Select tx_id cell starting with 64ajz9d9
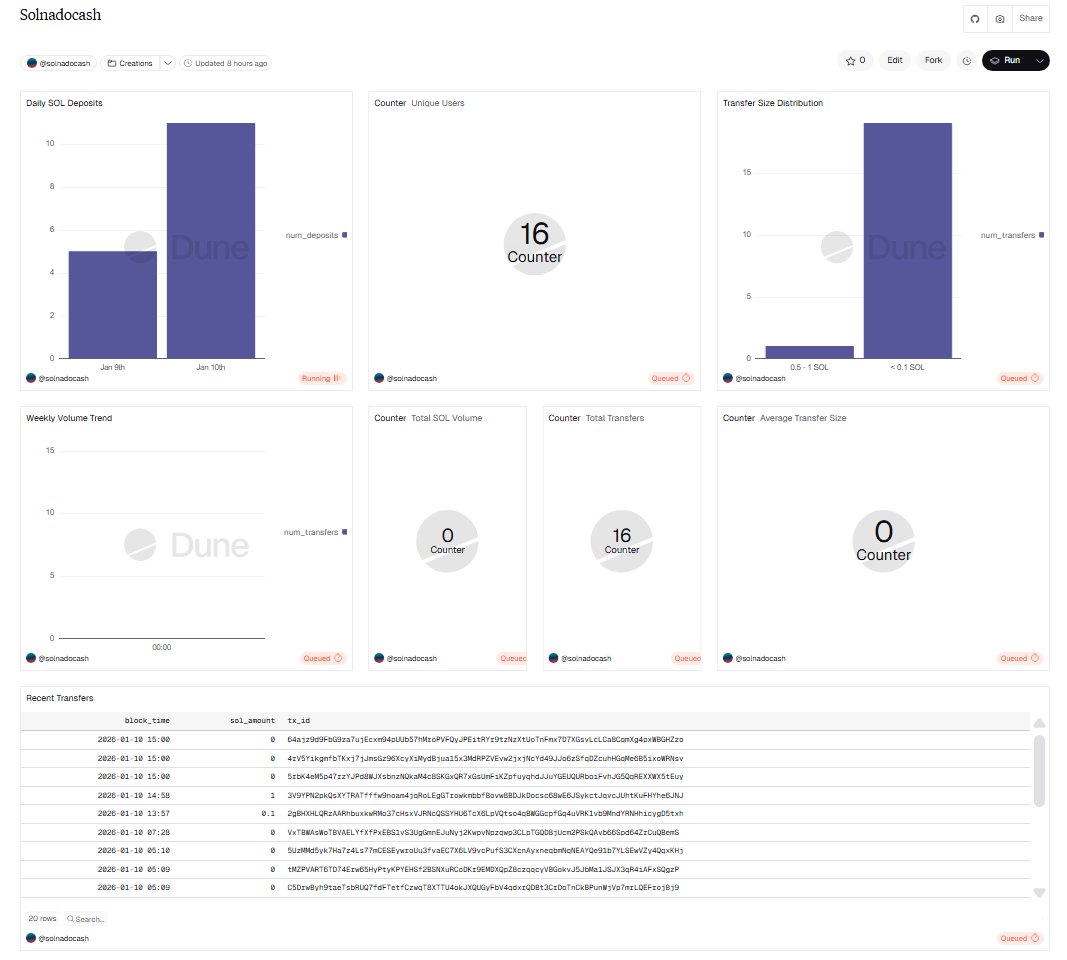Screen dimensions: 1067x960 (x=485, y=740)
